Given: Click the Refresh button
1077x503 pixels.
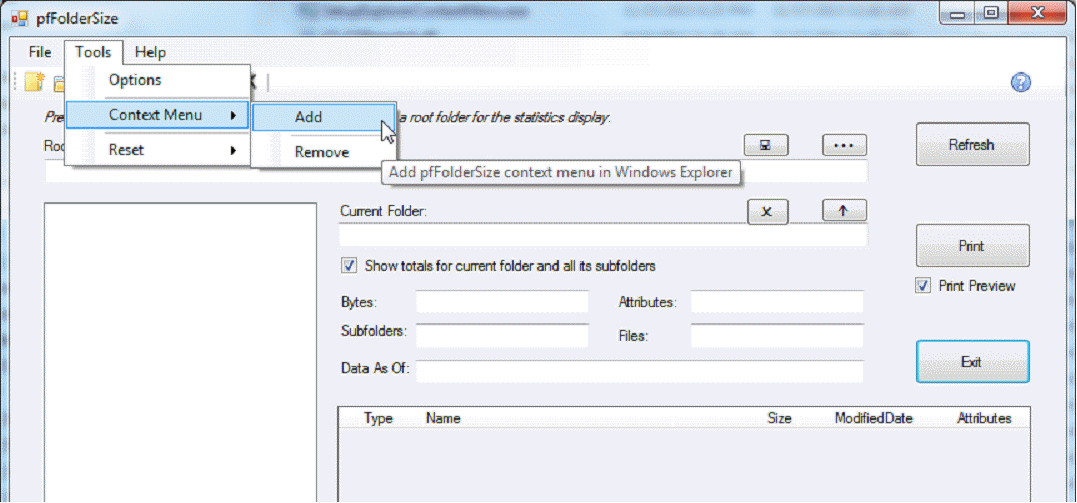Looking at the screenshot, I should [972, 144].
